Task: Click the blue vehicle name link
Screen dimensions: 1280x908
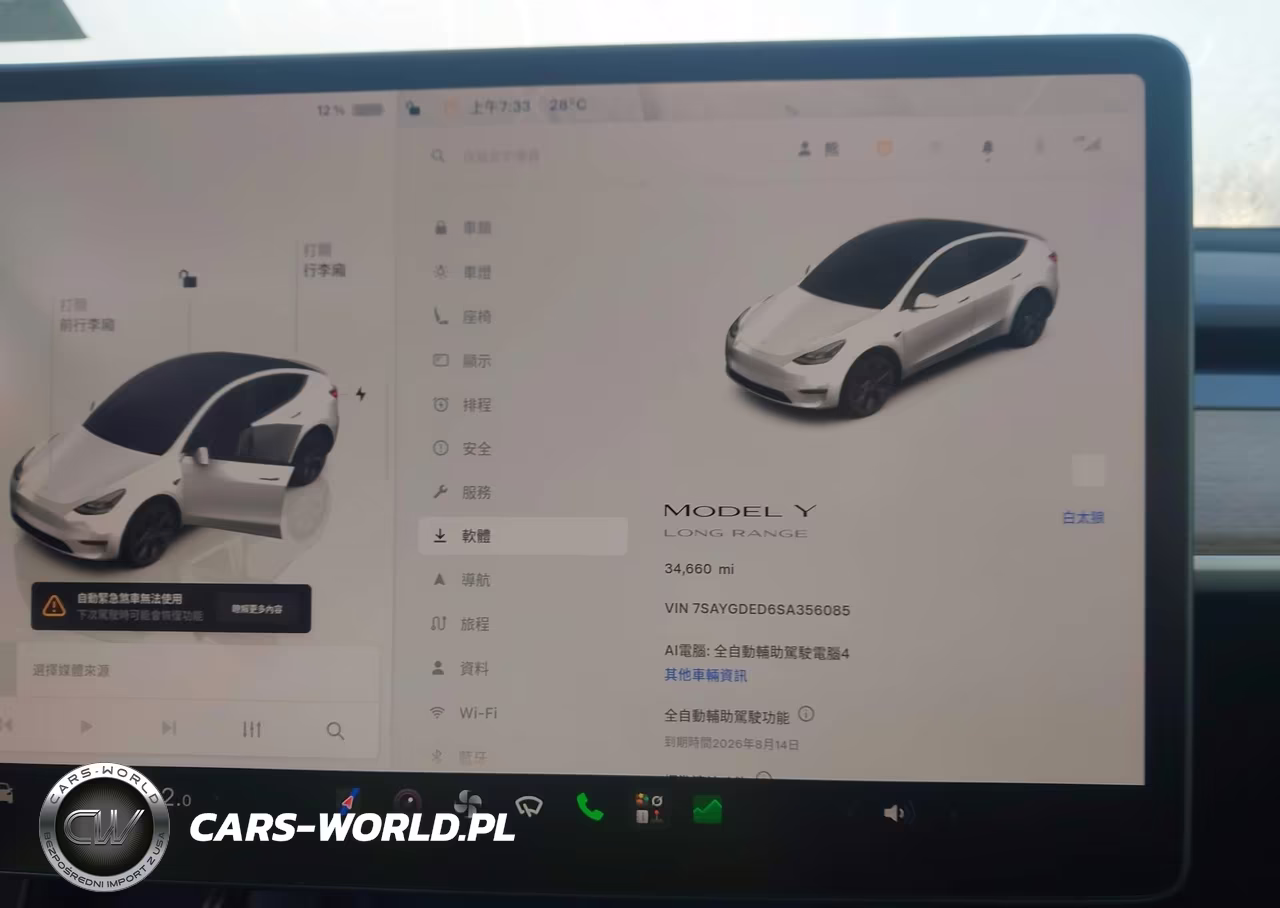Action: (x=1083, y=518)
